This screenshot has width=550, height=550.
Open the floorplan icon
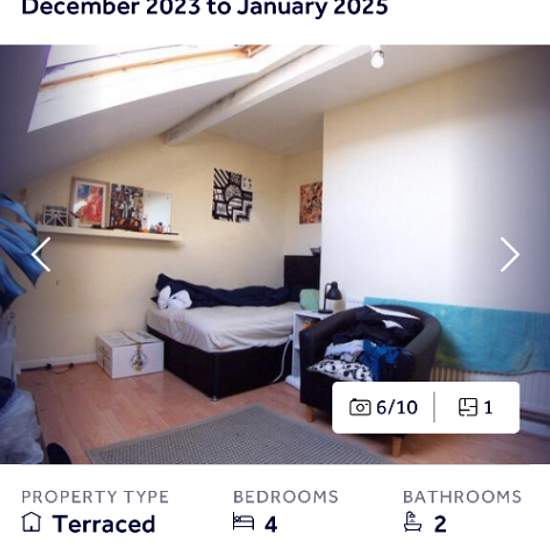click(468, 407)
